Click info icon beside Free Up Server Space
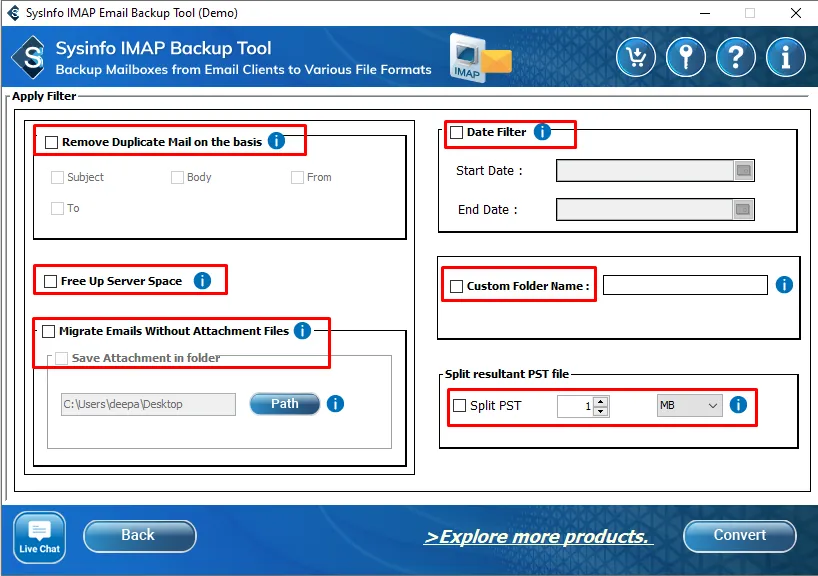Screen dimensions: 818x576 click(202, 281)
